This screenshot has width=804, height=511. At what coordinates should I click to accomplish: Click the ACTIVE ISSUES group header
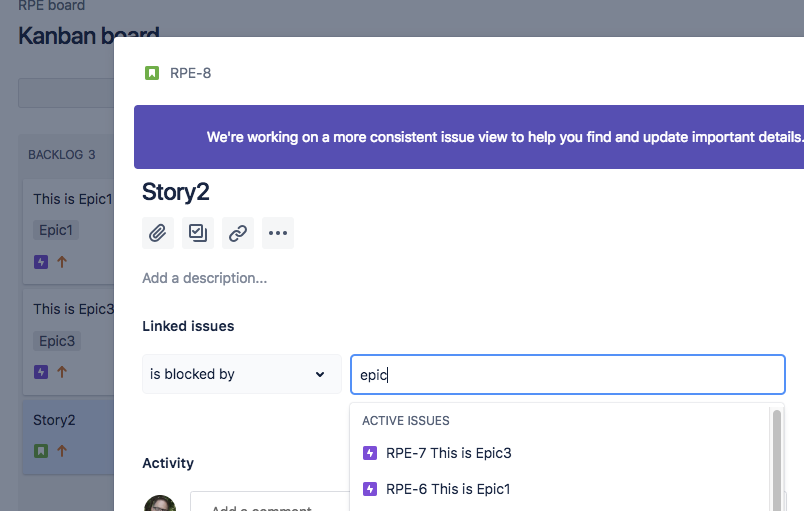(406, 421)
